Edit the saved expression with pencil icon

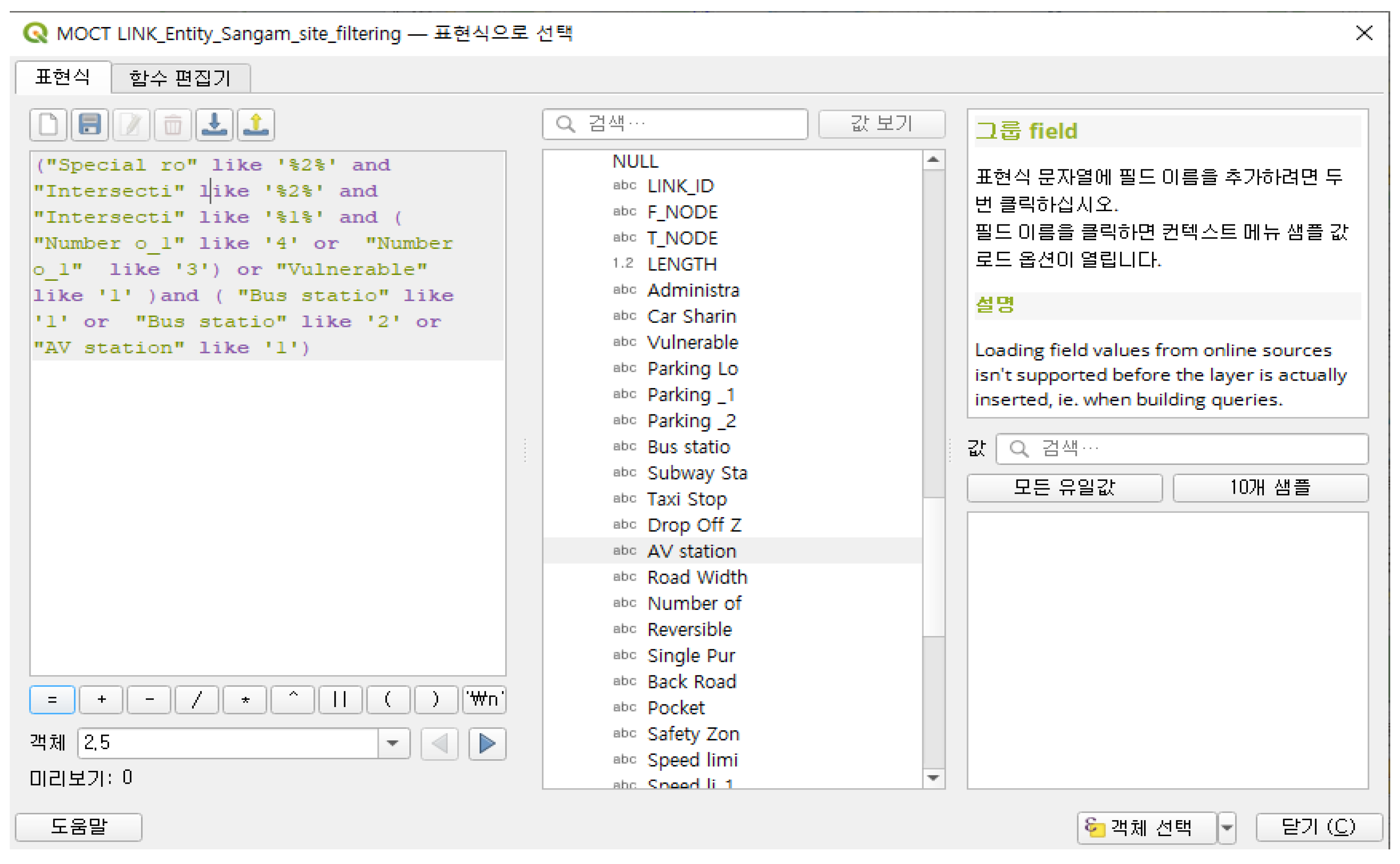(x=131, y=125)
